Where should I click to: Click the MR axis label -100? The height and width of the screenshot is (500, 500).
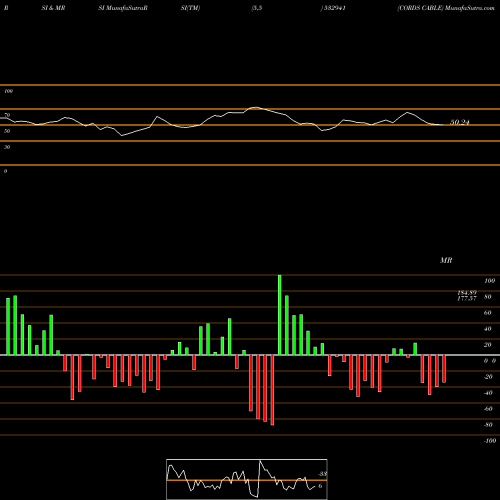pos(490,441)
